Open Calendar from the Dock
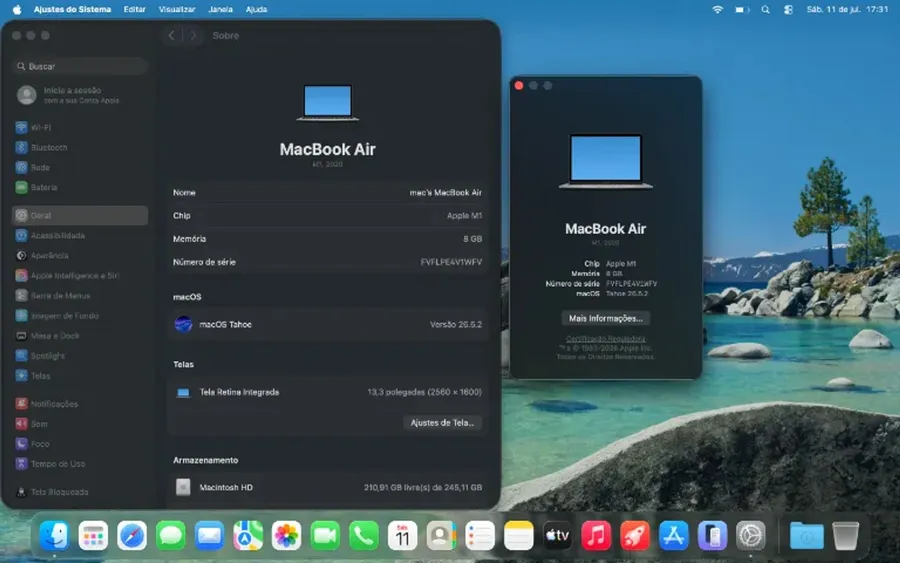This screenshot has width=900, height=563. point(402,536)
